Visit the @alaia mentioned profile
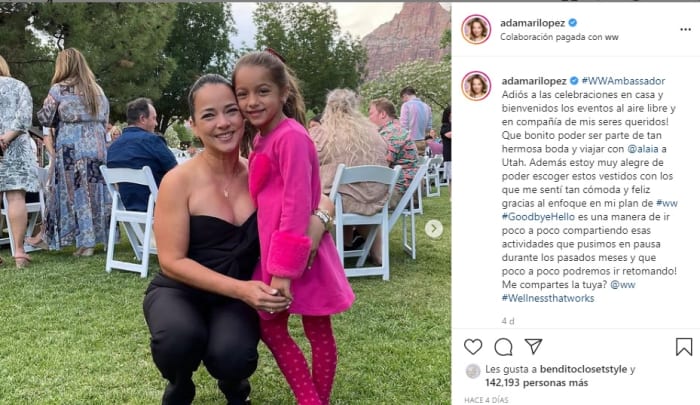This screenshot has height=405, width=700. 643,149
